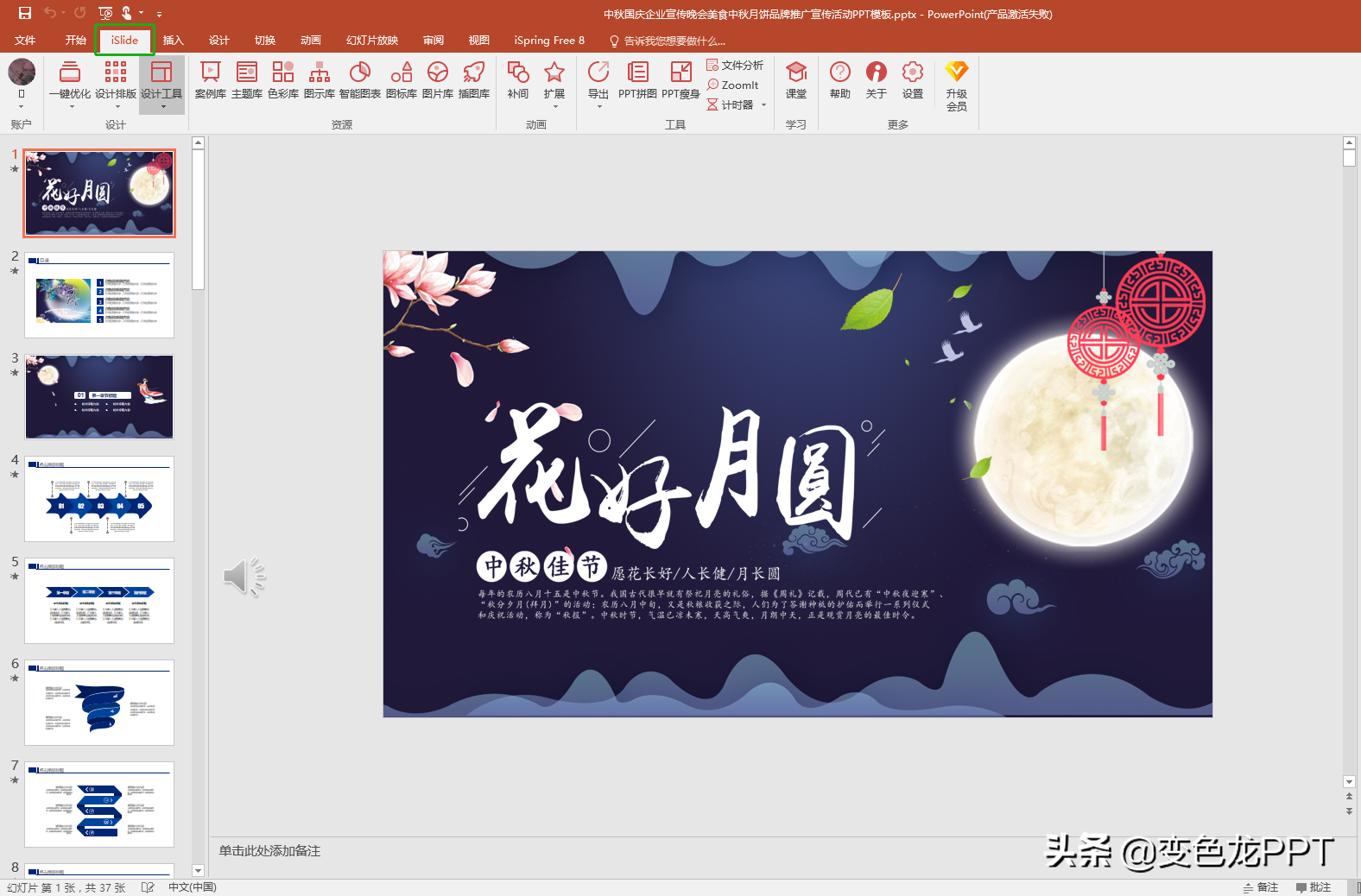This screenshot has height=896, width=1361.
Task: Expand the 设计排版 dropdown arrow
Action: [117, 106]
